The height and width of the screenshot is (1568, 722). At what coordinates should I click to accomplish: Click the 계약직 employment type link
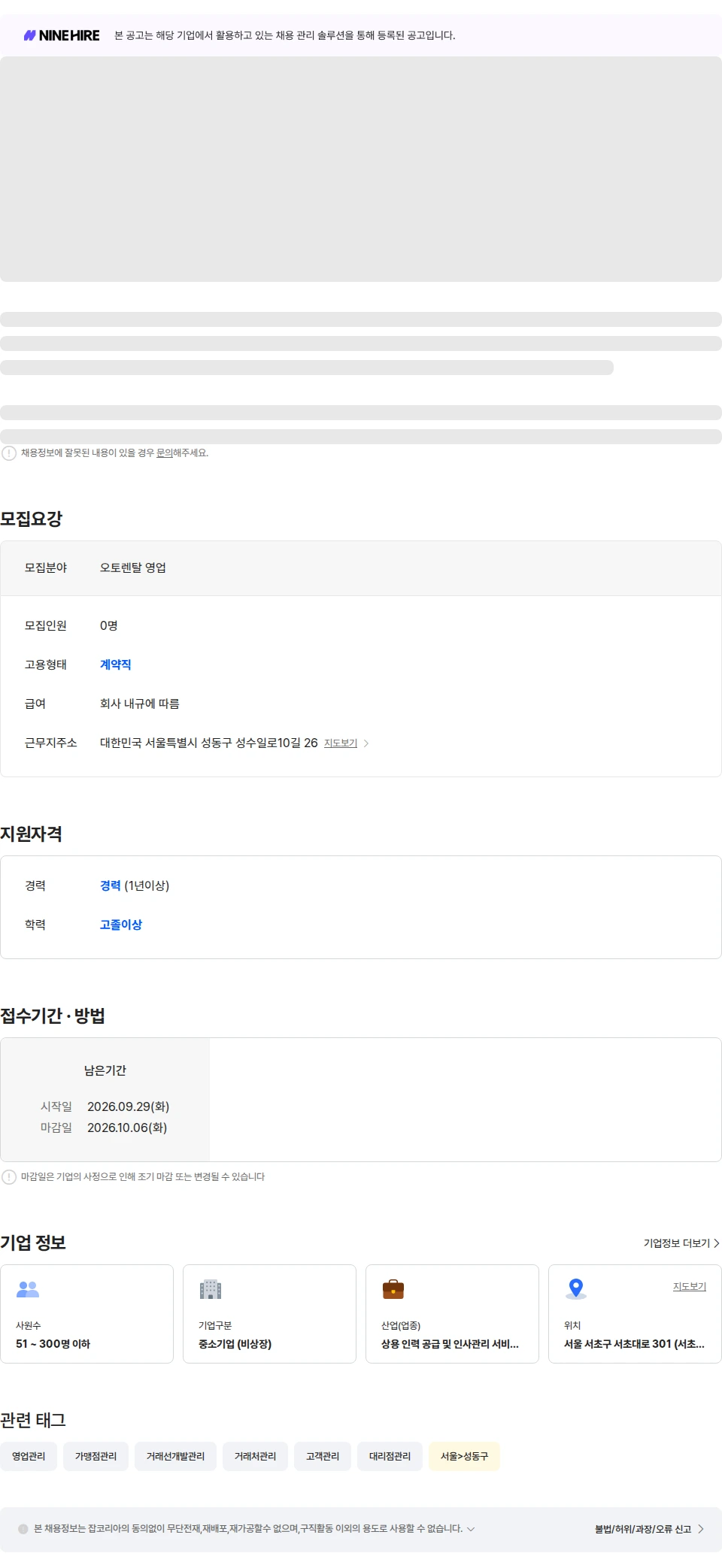point(115,664)
